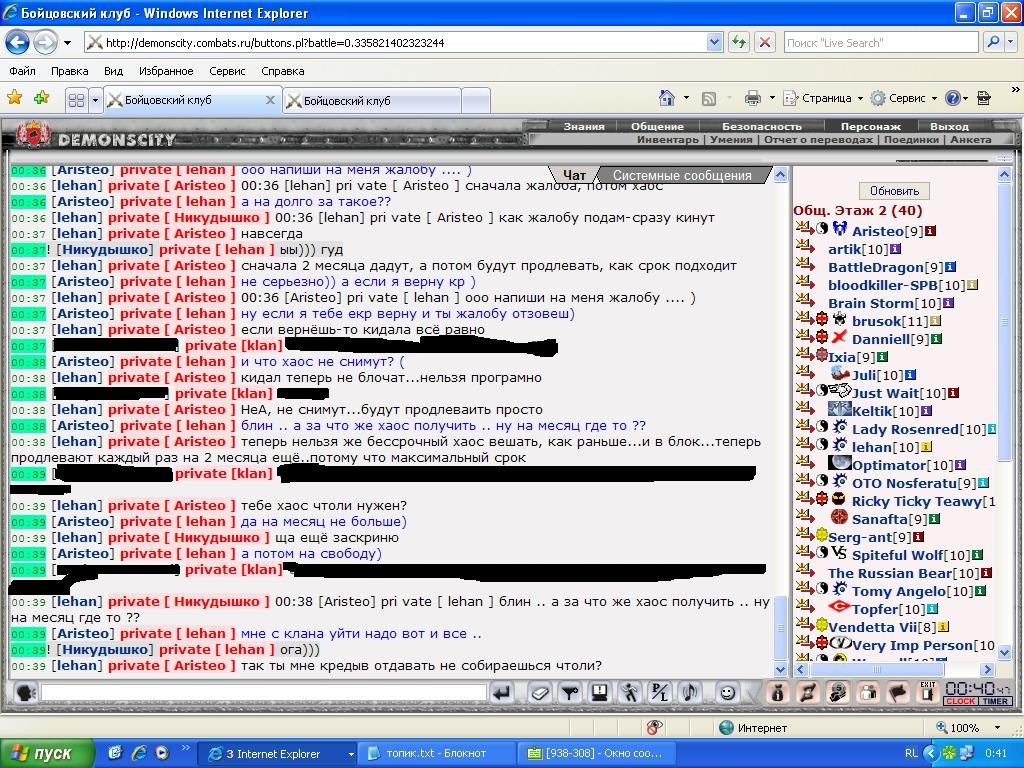Click the browser Stop button
This screenshot has width=1024, height=768.
[x=765, y=43]
